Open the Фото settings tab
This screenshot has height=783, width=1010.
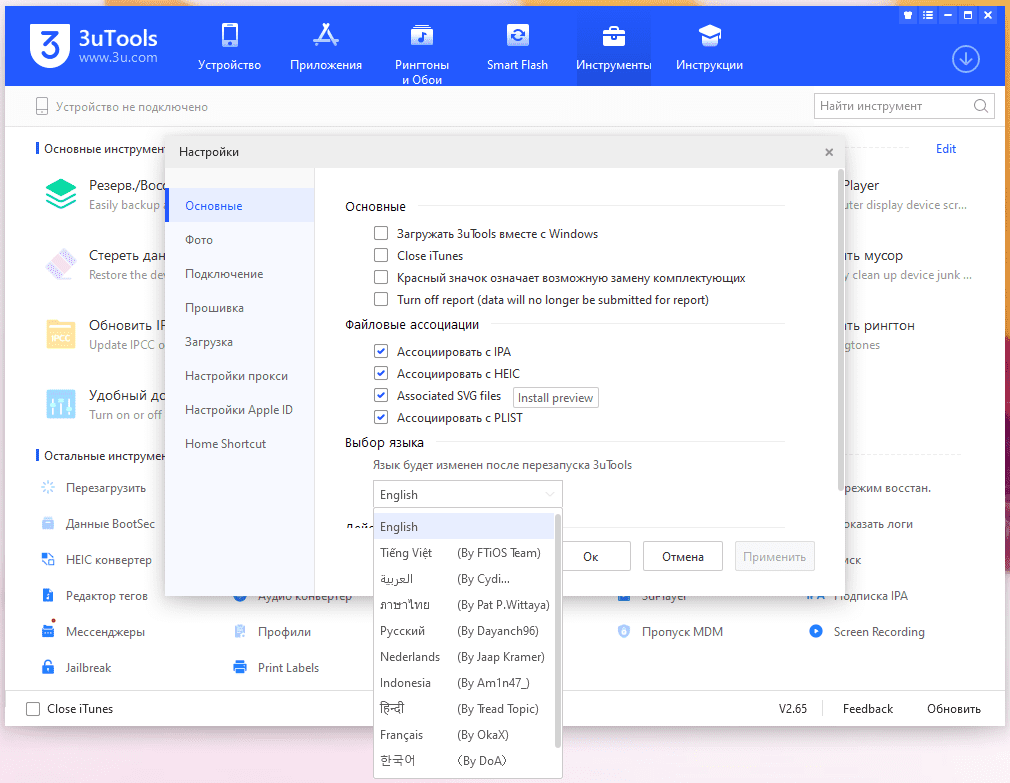click(x=240, y=240)
